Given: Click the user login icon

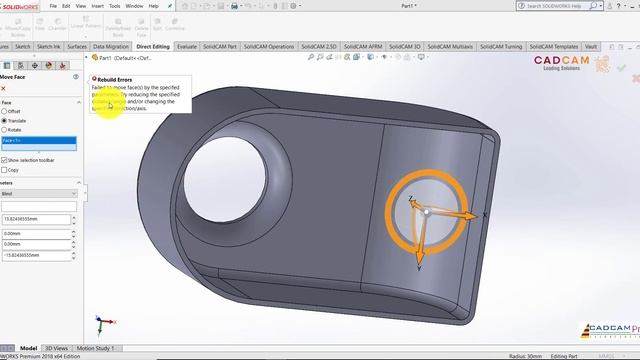Looking at the screenshot, I should (609, 6).
